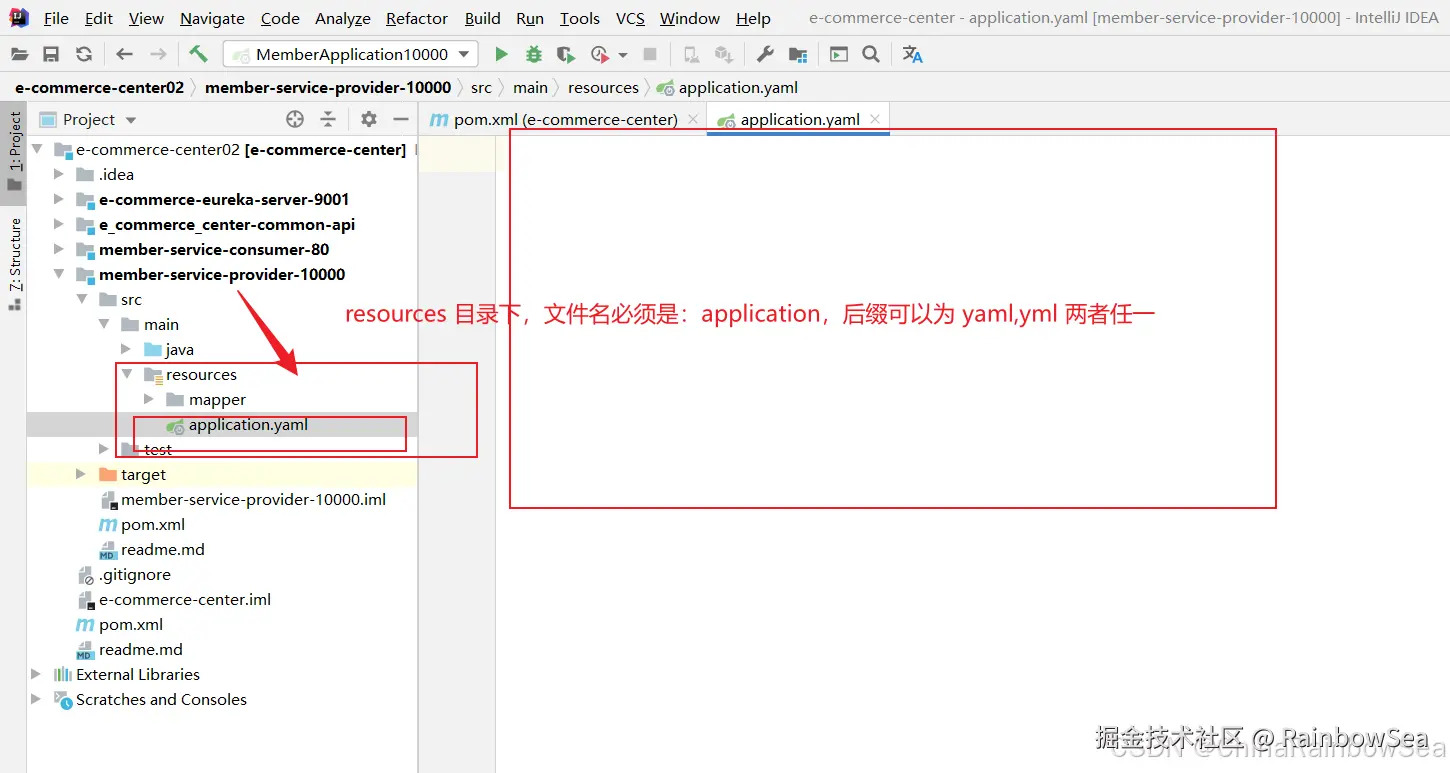Screen dimensions: 1450x773
Task: Click the profiler run icon
Action: (599, 55)
